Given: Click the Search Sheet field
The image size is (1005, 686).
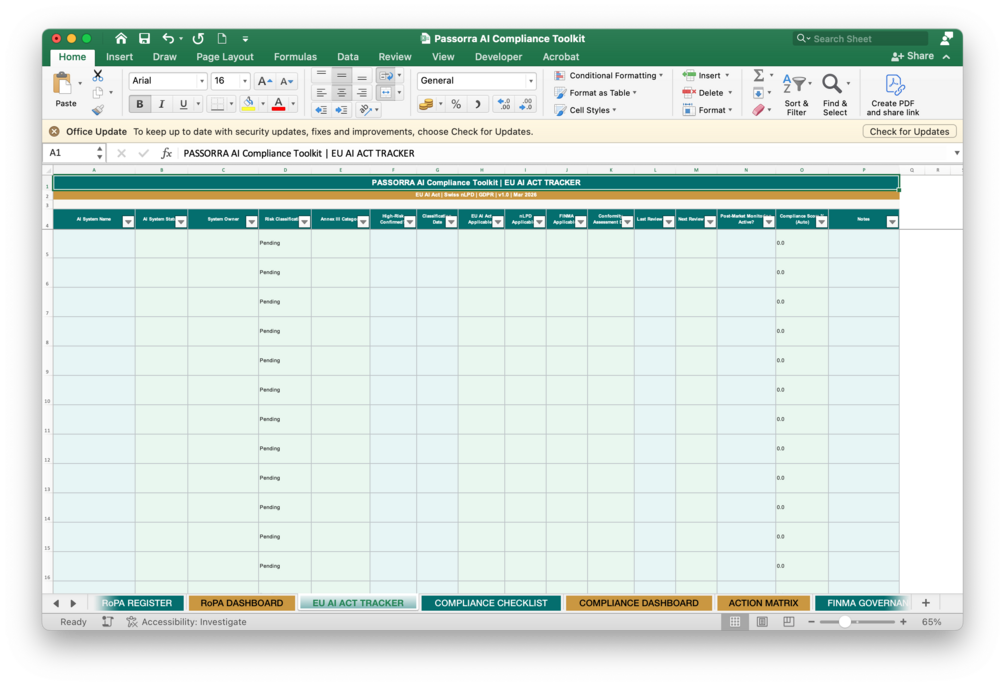Looking at the screenshot, I should tap(861, 38).
